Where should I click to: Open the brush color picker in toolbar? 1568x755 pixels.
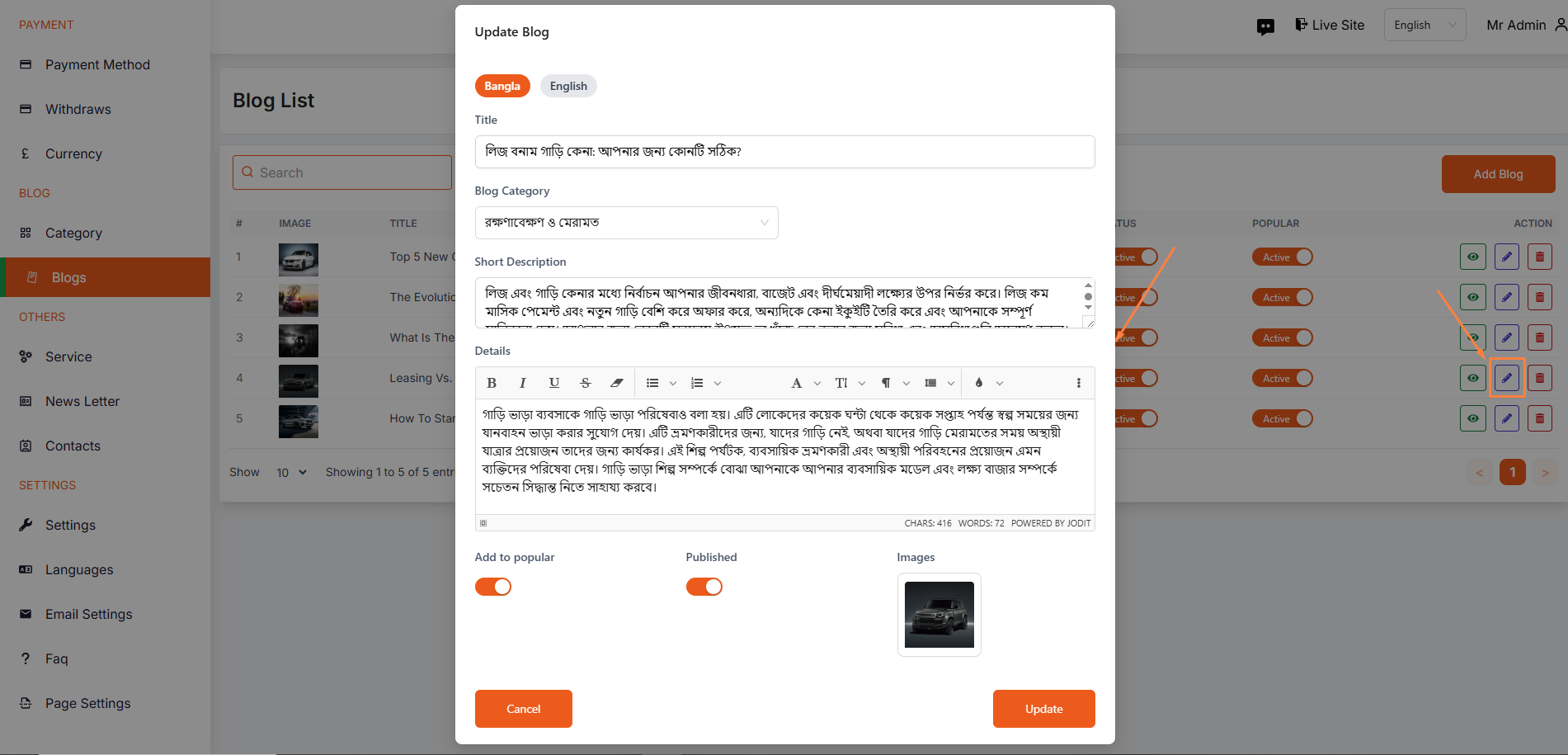(x=979, y=383)
